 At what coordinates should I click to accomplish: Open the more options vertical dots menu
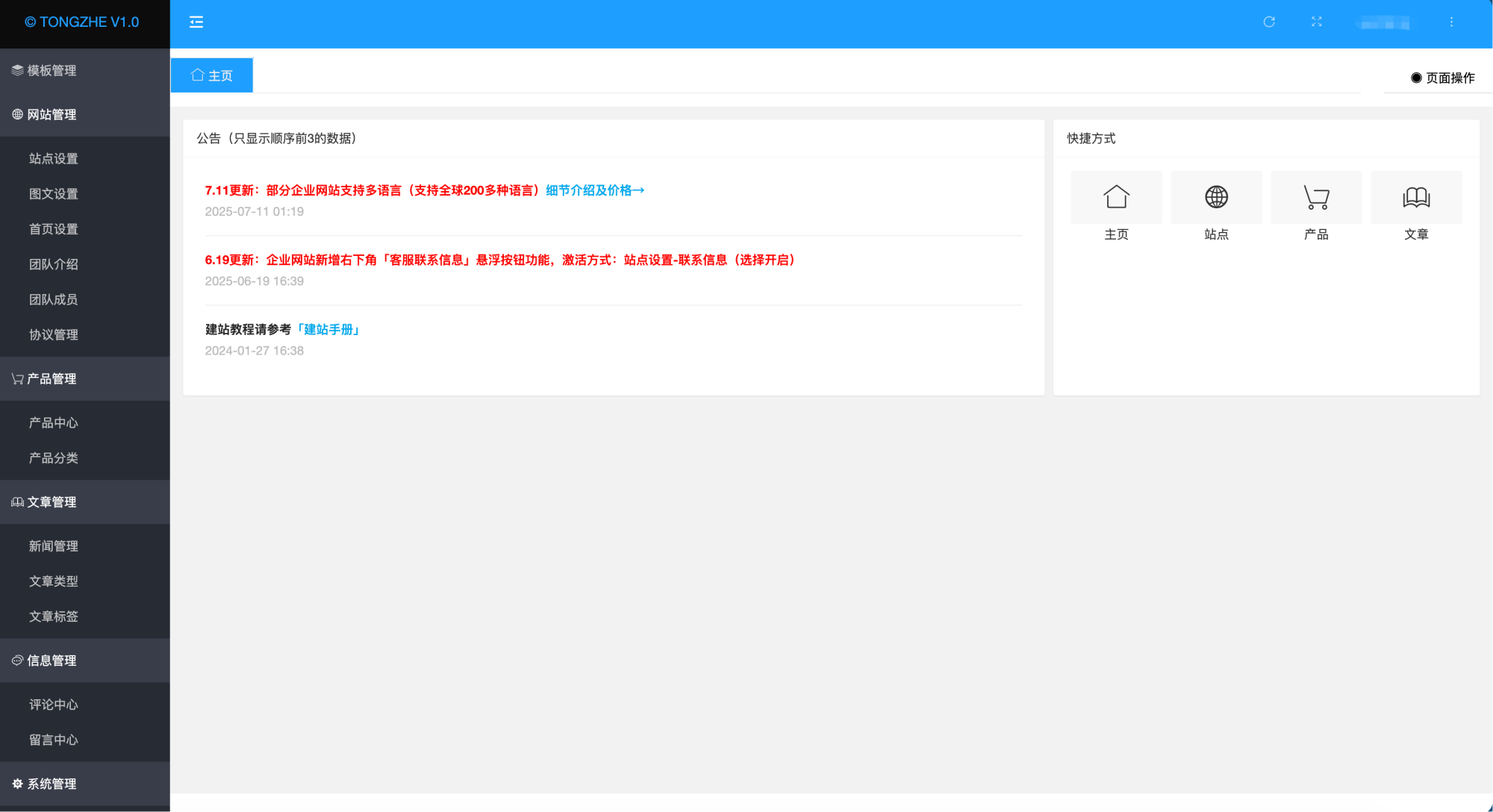[1451, 22]
